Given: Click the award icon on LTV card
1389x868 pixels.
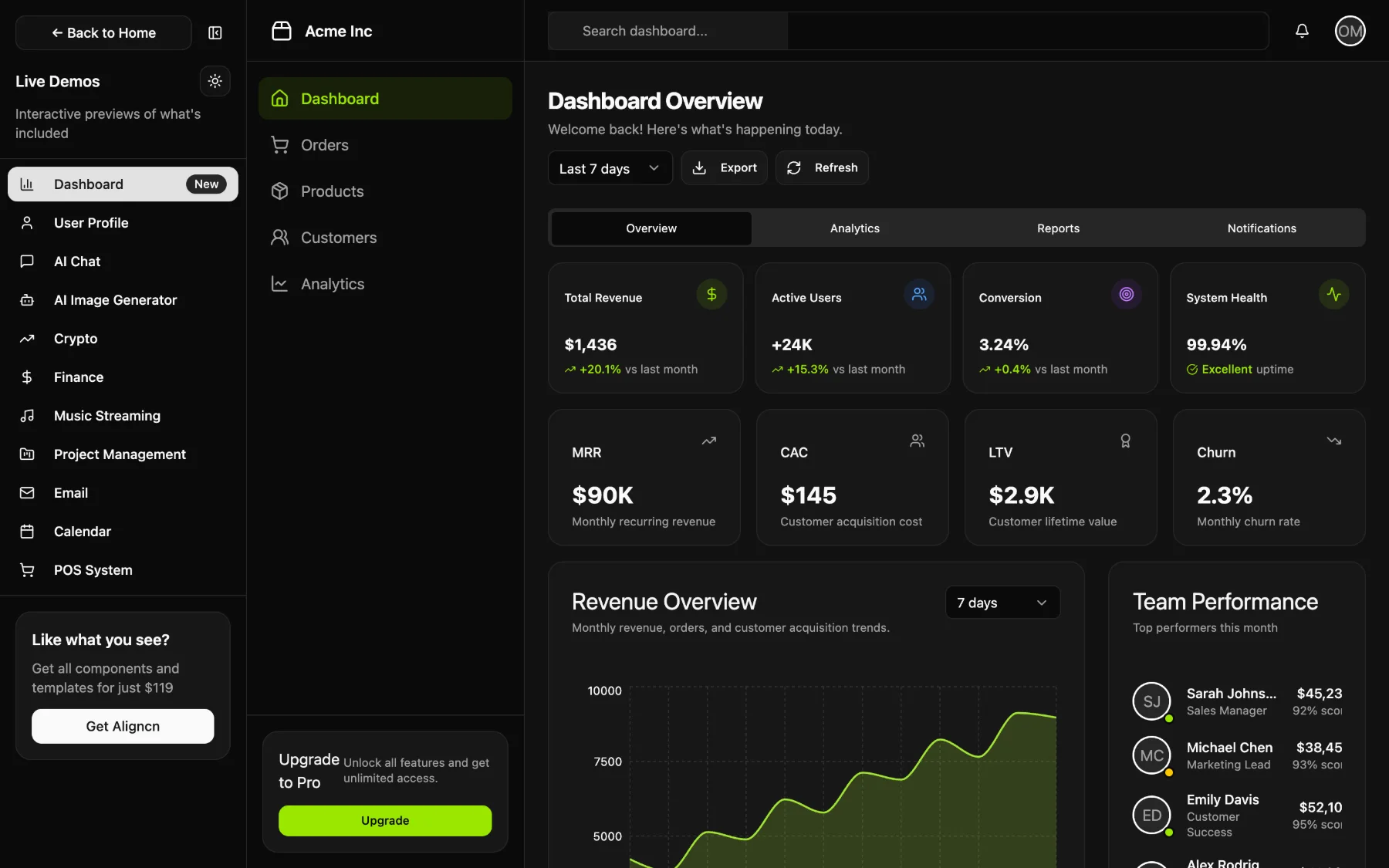Looking at the screenshot, I should click(1126, 441).
